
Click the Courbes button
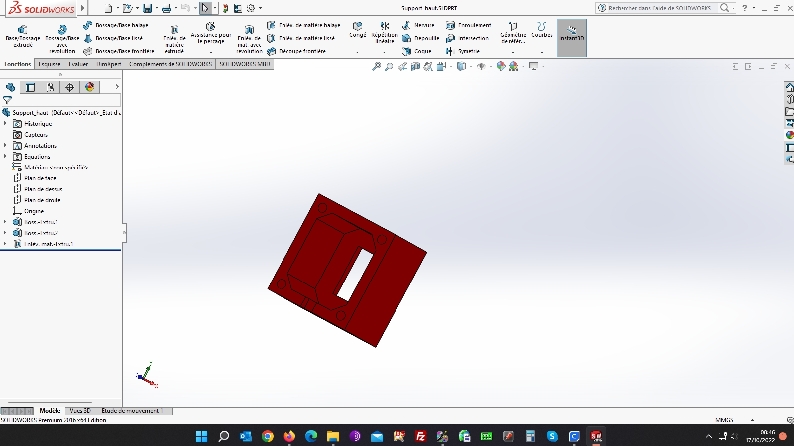[x=542, y=31]
